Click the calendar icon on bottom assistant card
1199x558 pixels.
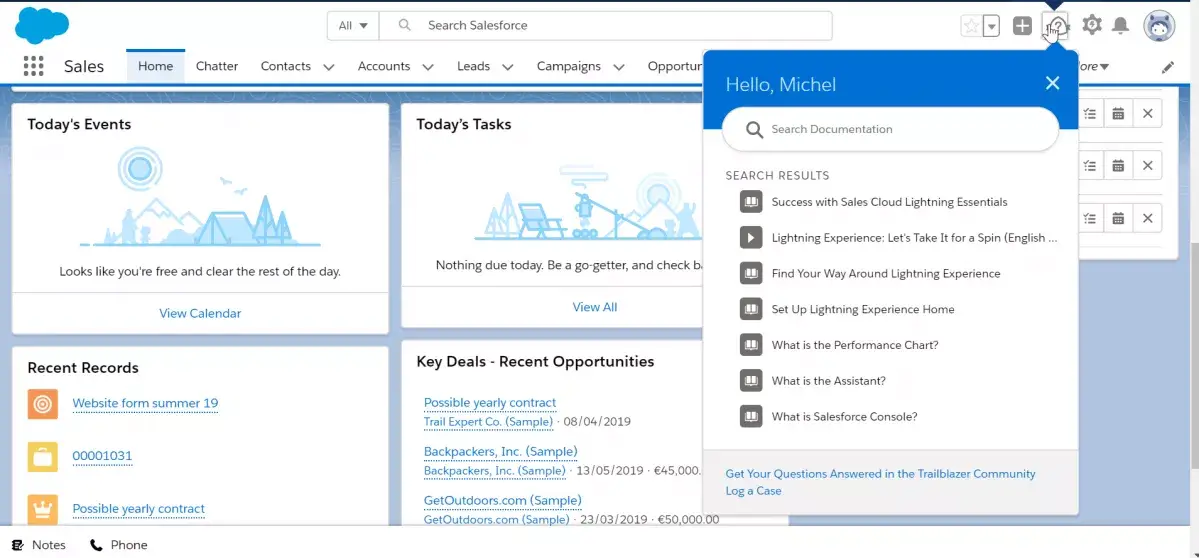(1118, 219)
